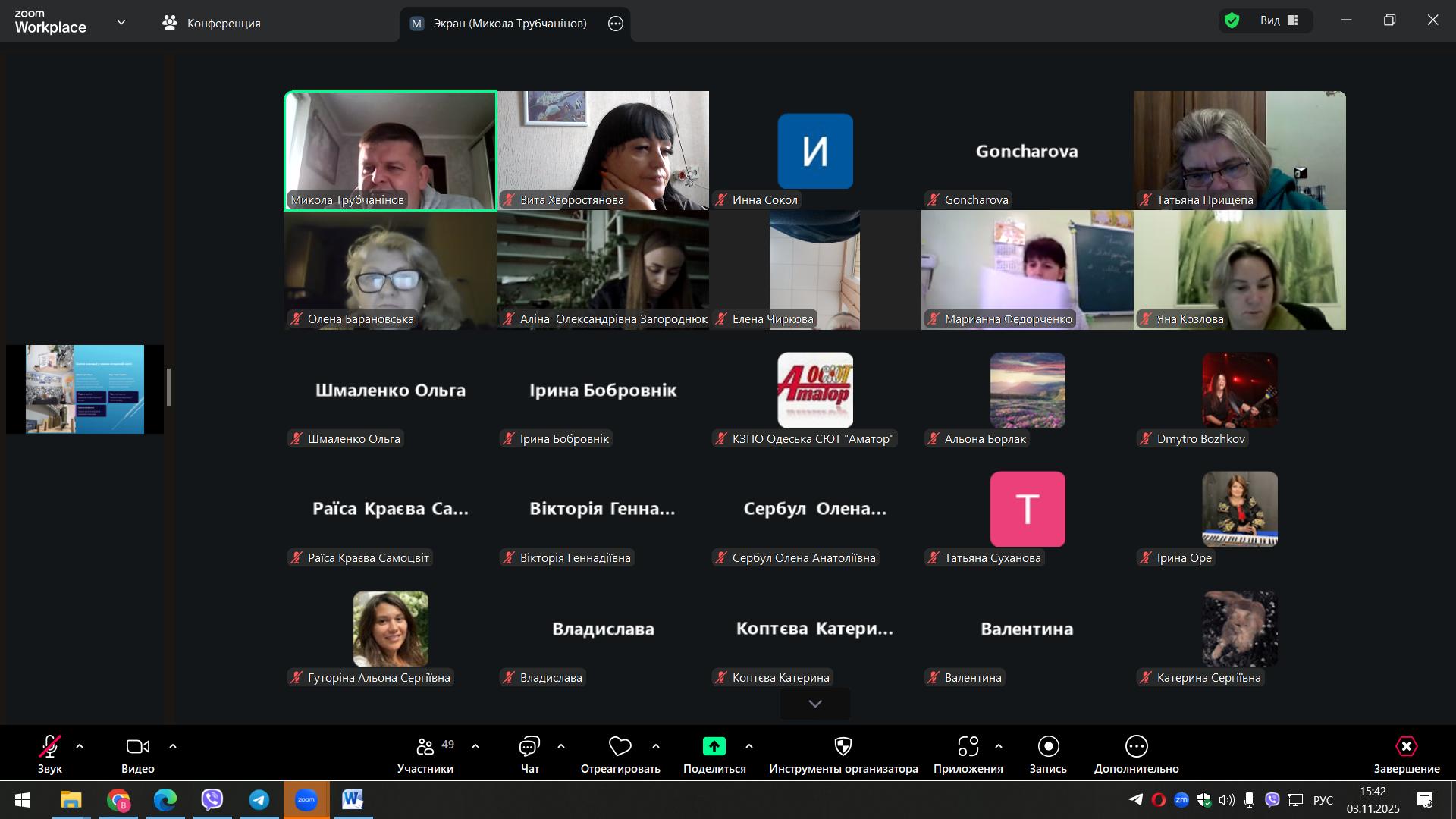Click the green encryption shield icon

[1232, 20]
